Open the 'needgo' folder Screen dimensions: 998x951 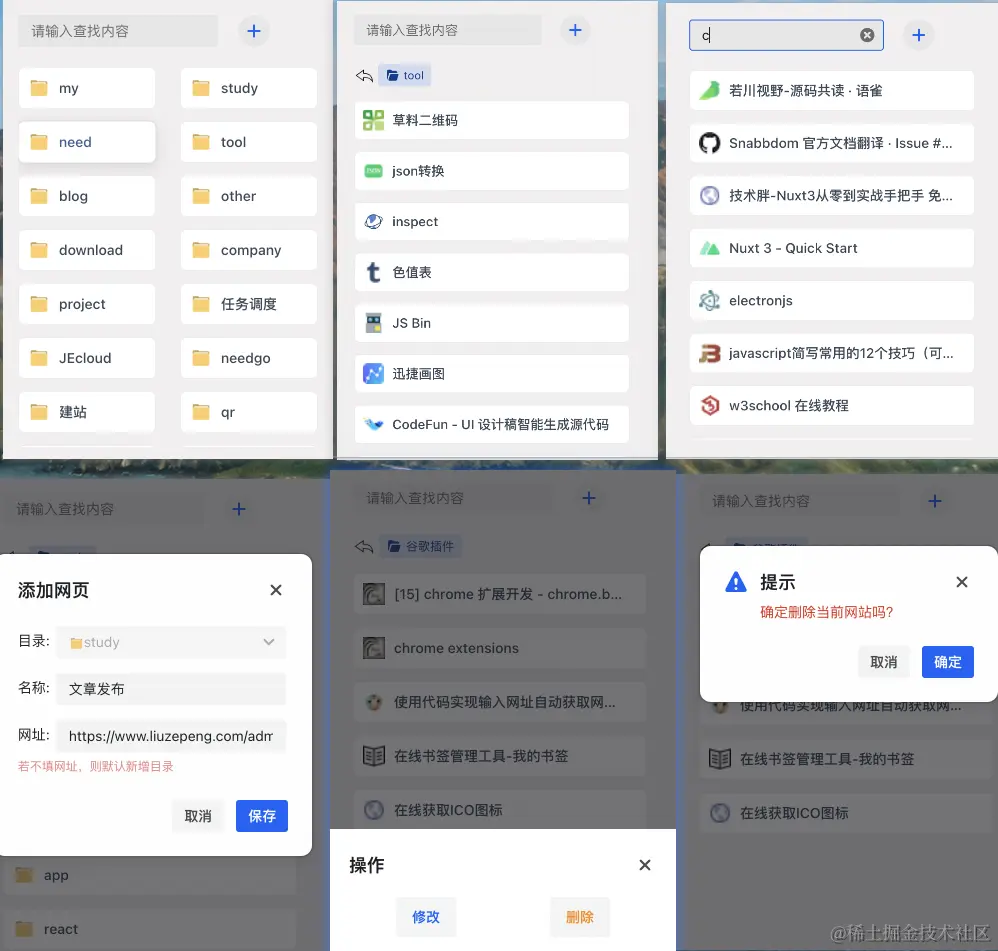248,358
